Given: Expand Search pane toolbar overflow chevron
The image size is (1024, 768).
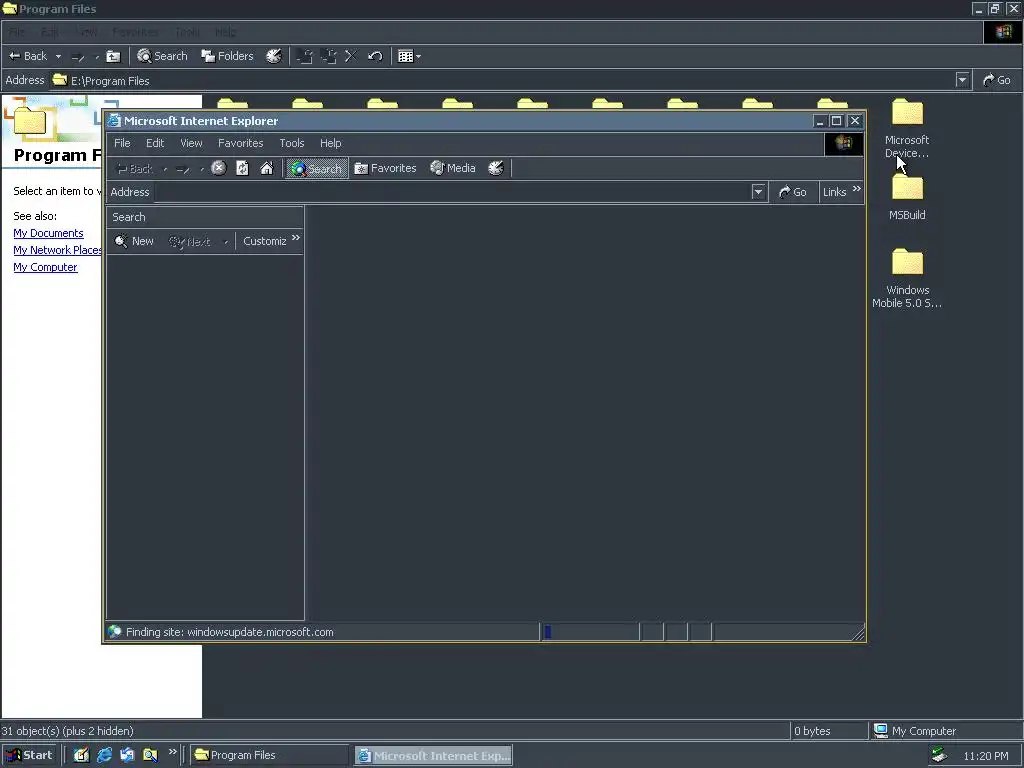Looking at the screenshot, I should (296, 238).
